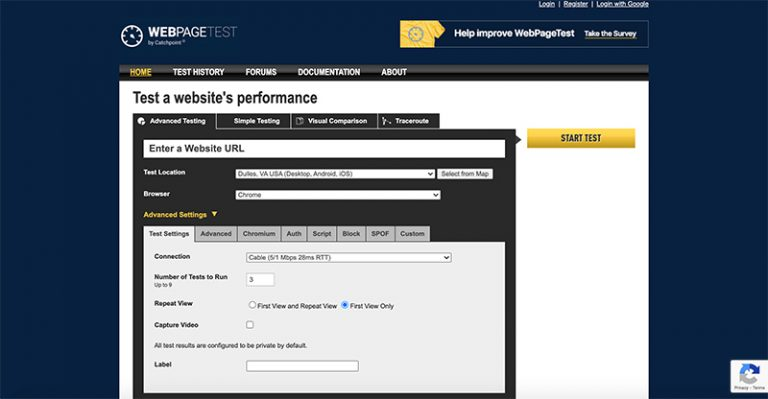Open the Script settings tab
768x399 pixels.
(x=322, y=234)
